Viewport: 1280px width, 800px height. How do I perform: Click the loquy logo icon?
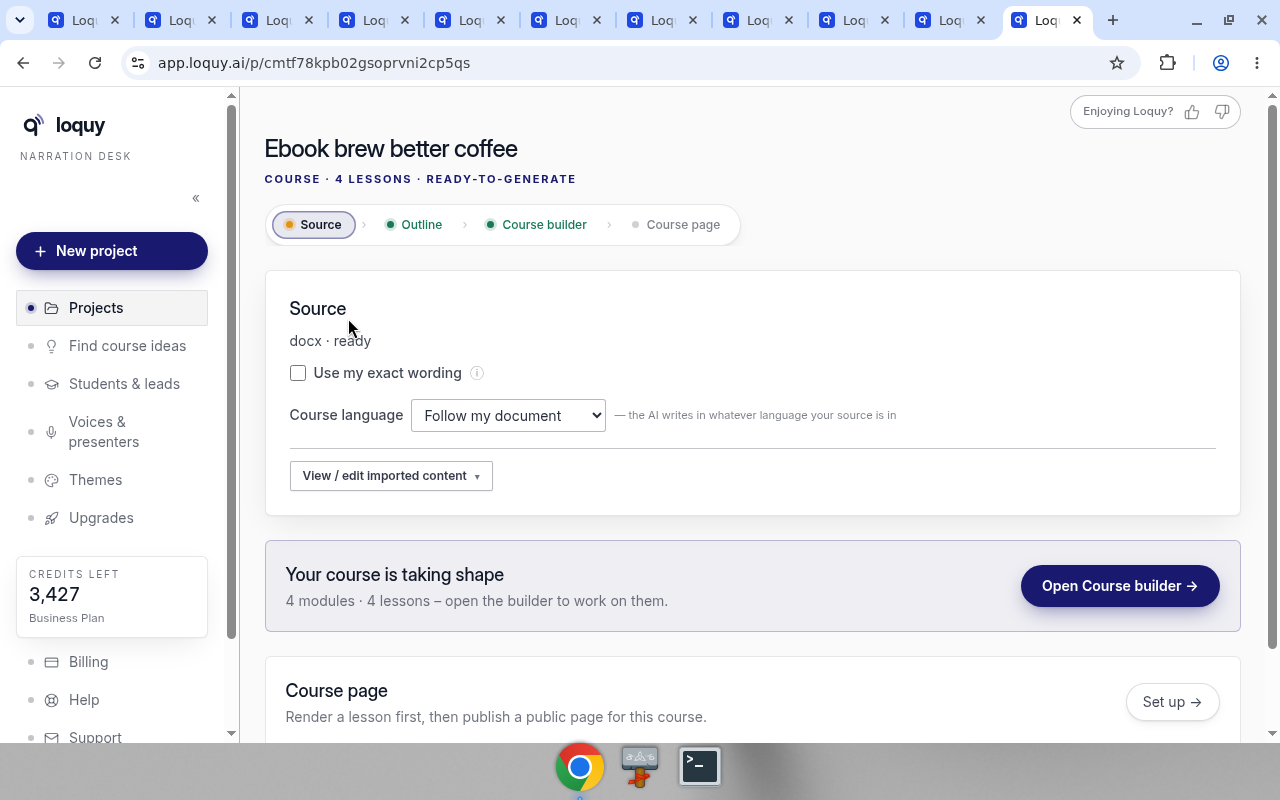pyautogui.click(x=33, y=125)
